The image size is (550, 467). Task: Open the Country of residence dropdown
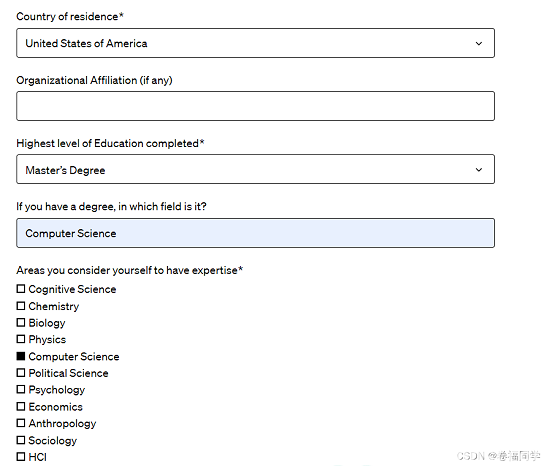tap(255, 43)
